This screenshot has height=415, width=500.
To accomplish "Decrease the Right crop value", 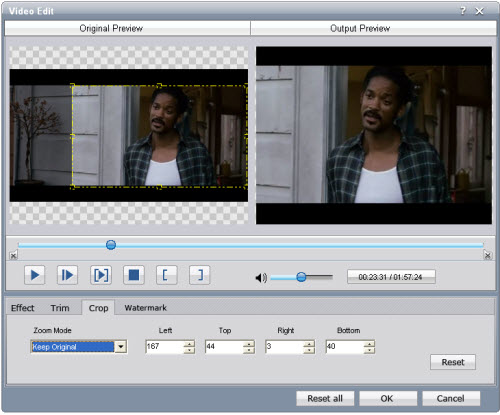I will click(x=309, y=350).
